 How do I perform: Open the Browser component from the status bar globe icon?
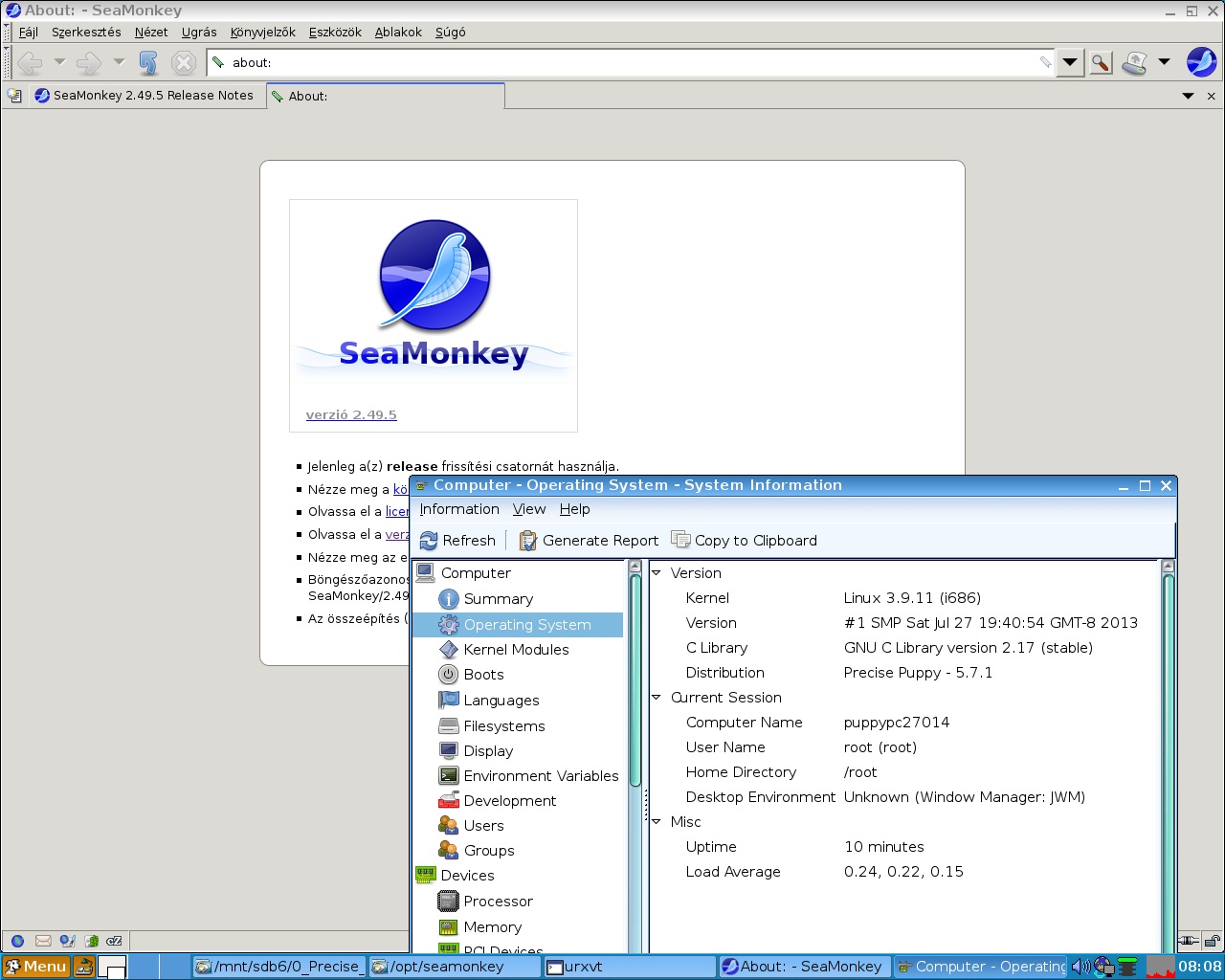17,941
